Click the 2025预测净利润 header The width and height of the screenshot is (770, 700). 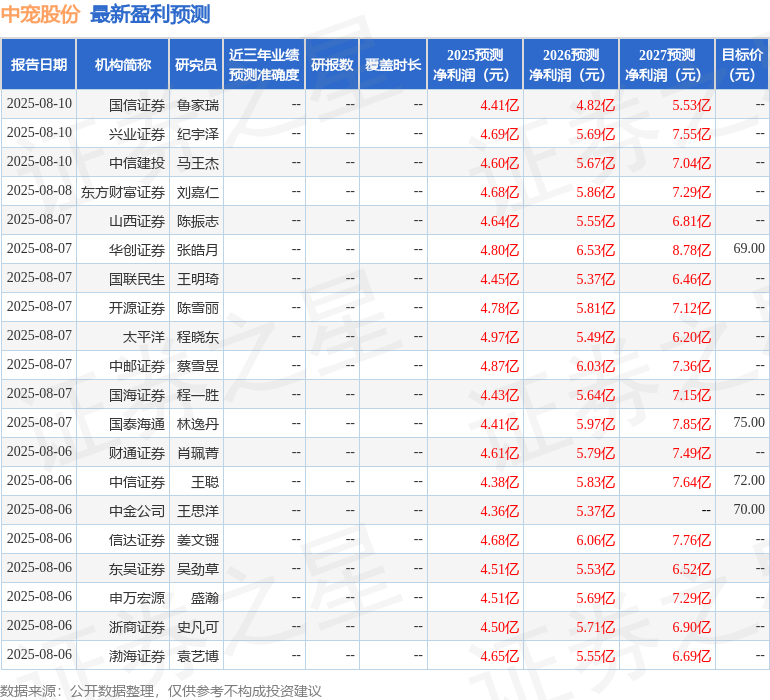click(475, 64)
